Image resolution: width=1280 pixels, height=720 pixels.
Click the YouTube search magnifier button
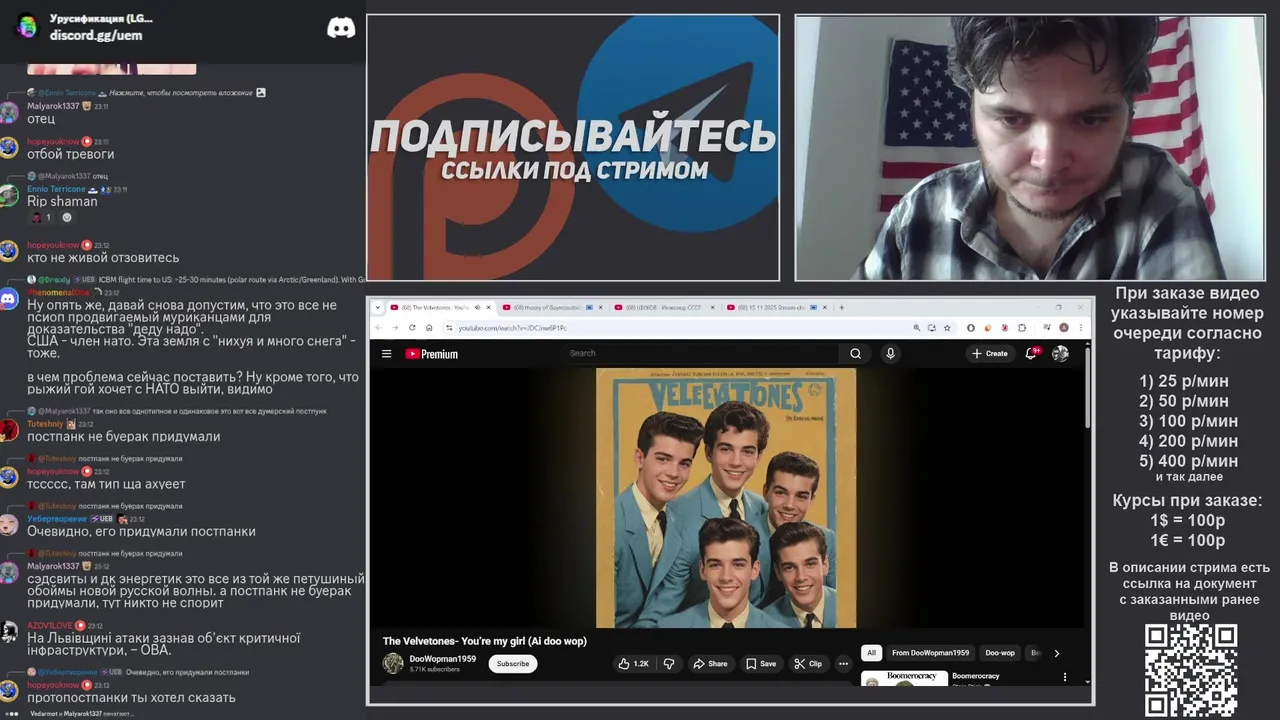[855, 353]
